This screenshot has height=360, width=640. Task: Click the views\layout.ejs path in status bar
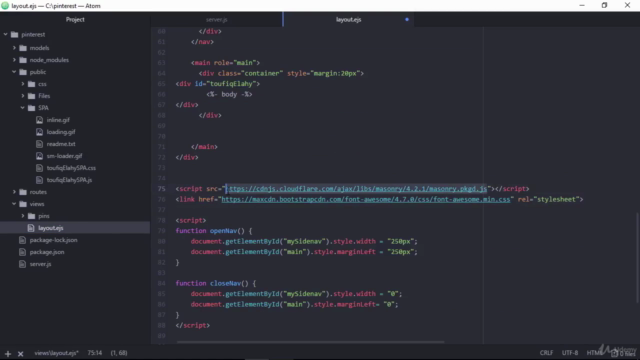56,353
